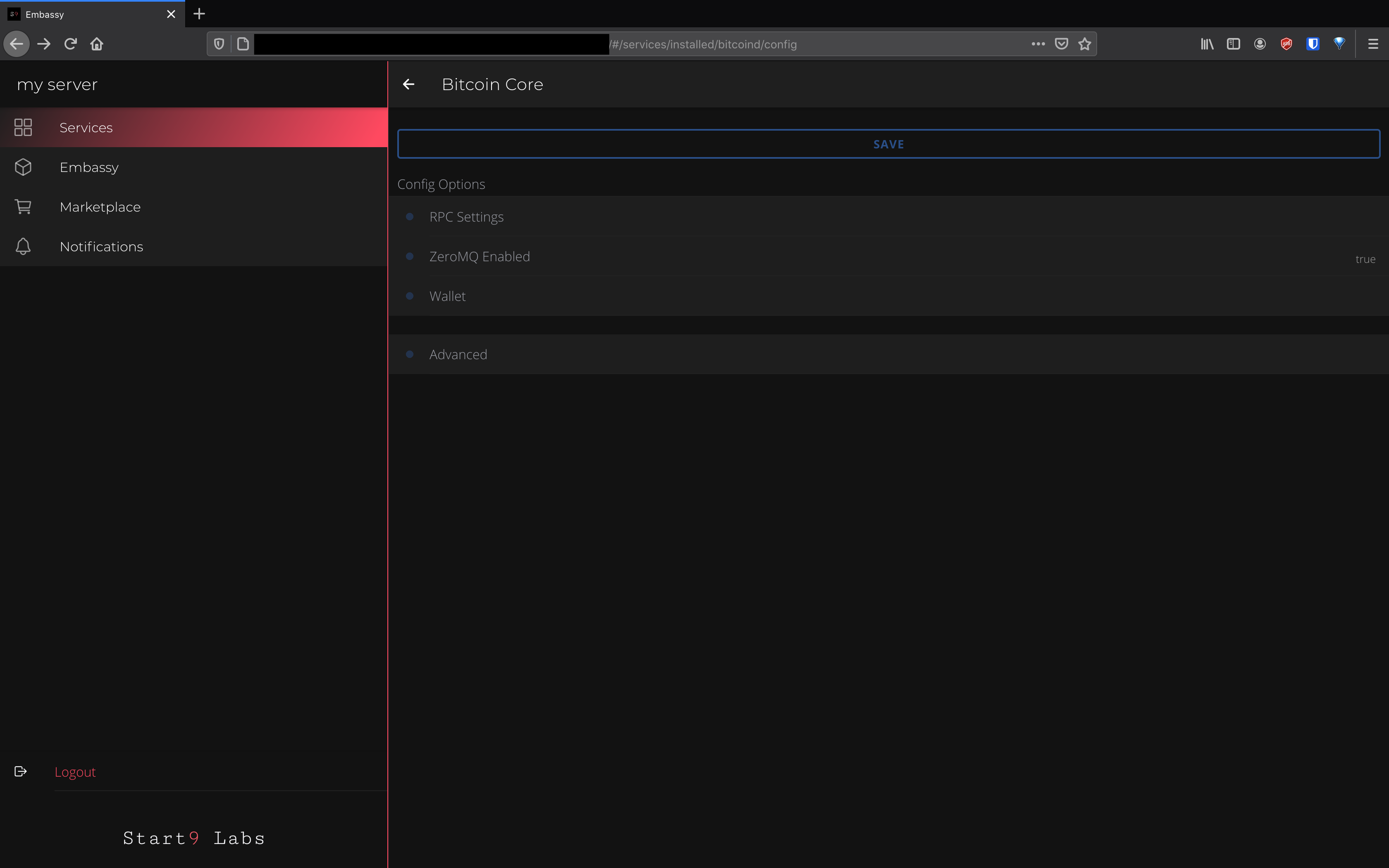This screenshot has width=1389, height=868.
Task: Click the Bitwarden shield extension icon
Action: click(x=1313, y=44)
